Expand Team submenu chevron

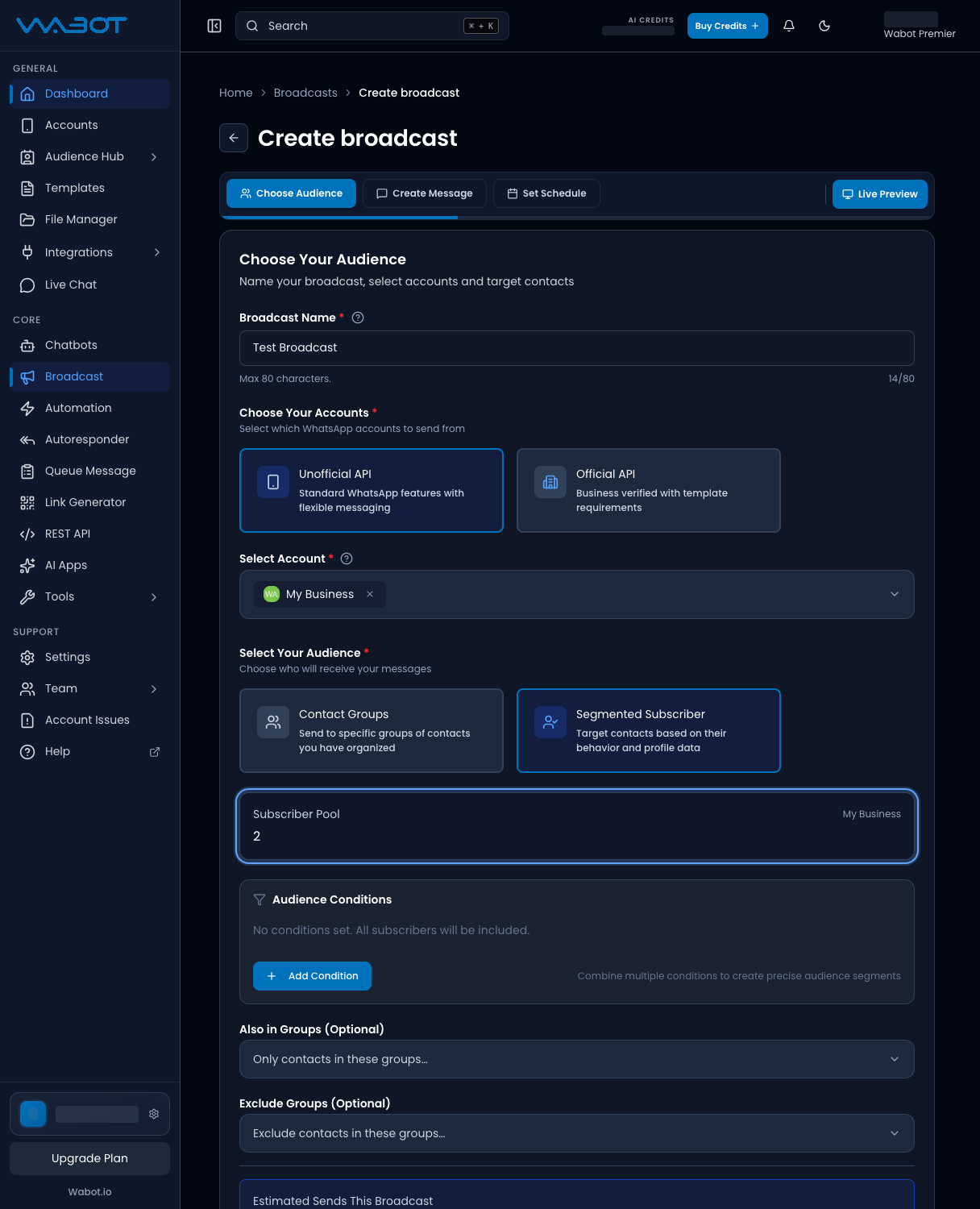tap(154, 688)
